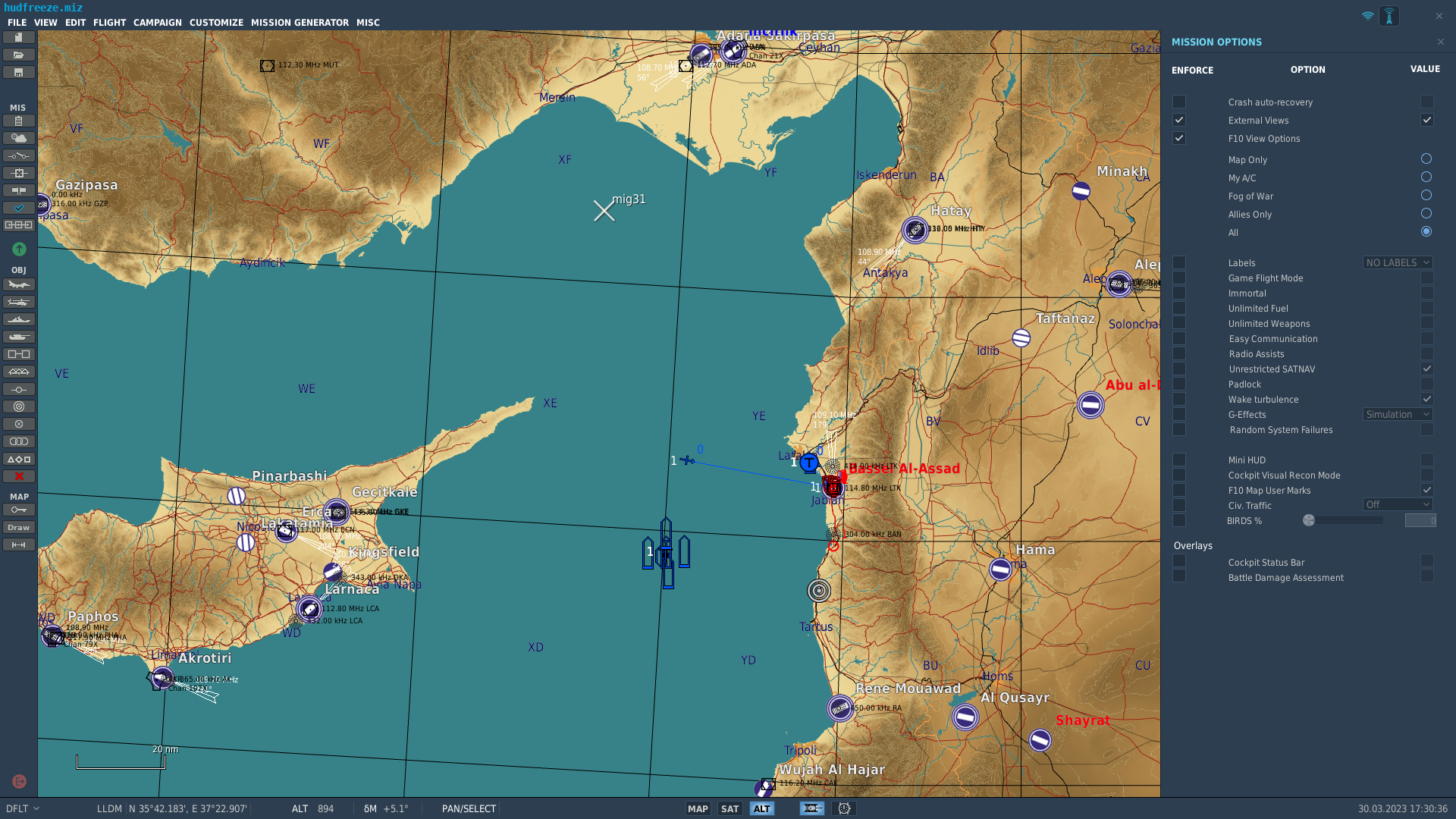Enable the Crash auto-recovery value checkbox
This screenshot has height=819, width=1456.
[x=1427, y=102]
